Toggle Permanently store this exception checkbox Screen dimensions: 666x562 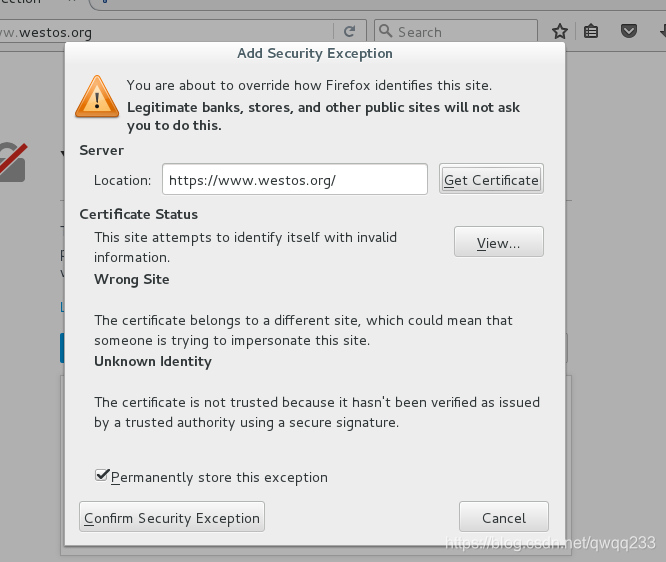pos(102,476)
